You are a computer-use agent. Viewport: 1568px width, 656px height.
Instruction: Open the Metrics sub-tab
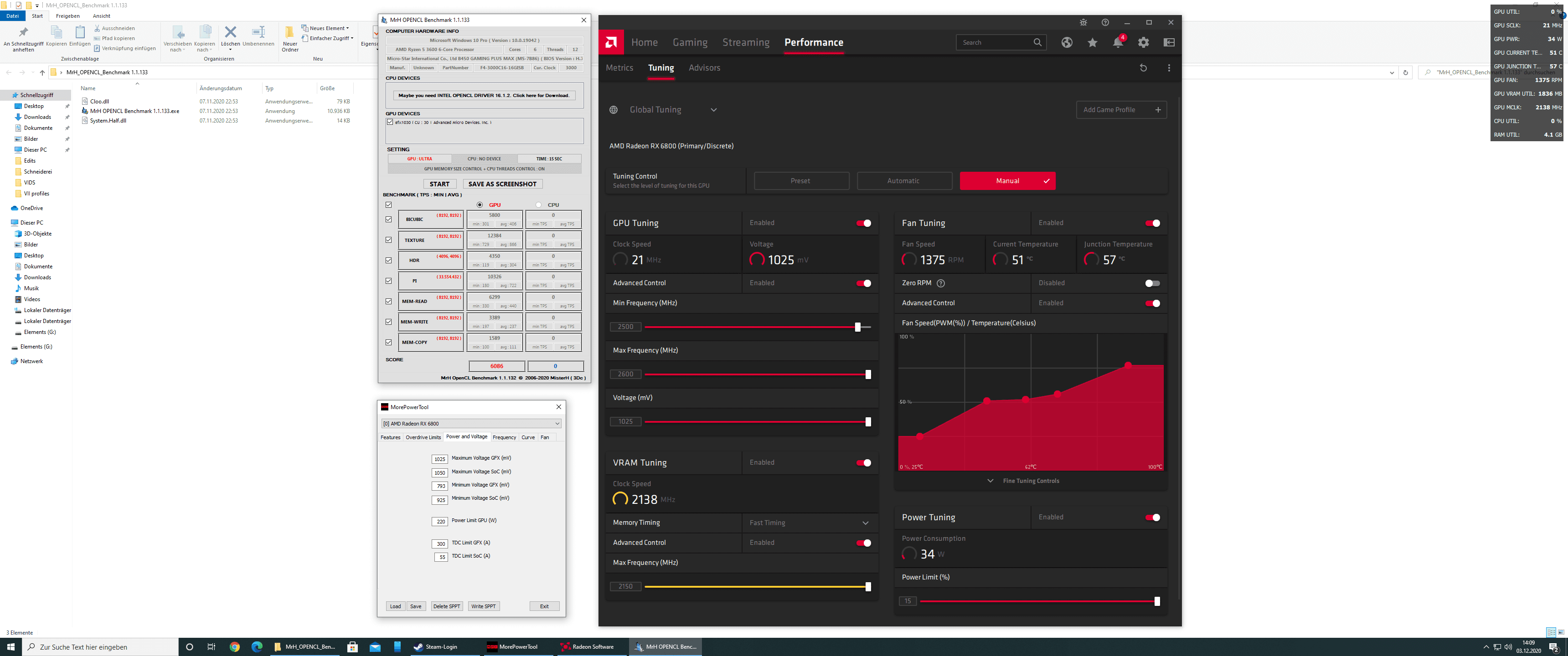(x=619, y=67)
